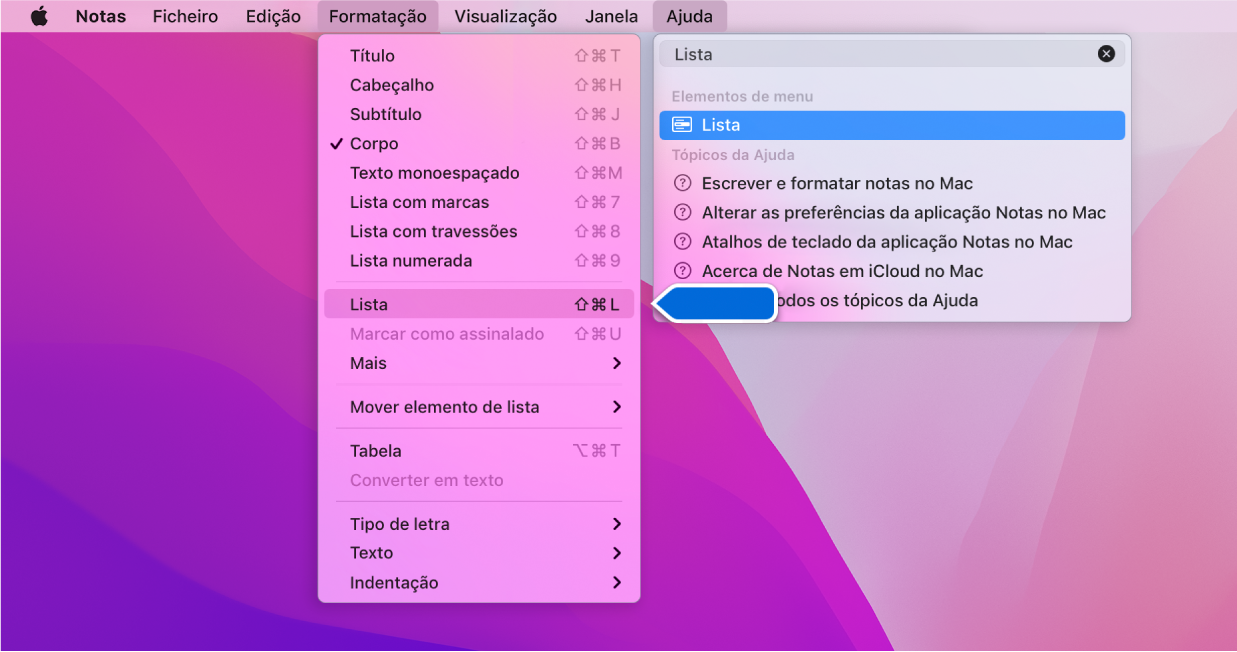Viewport: 1237px width, 652px height.
Task: Click the "Atalhos de teclado da aplicação Notas" link
Action: pos(887,241)
